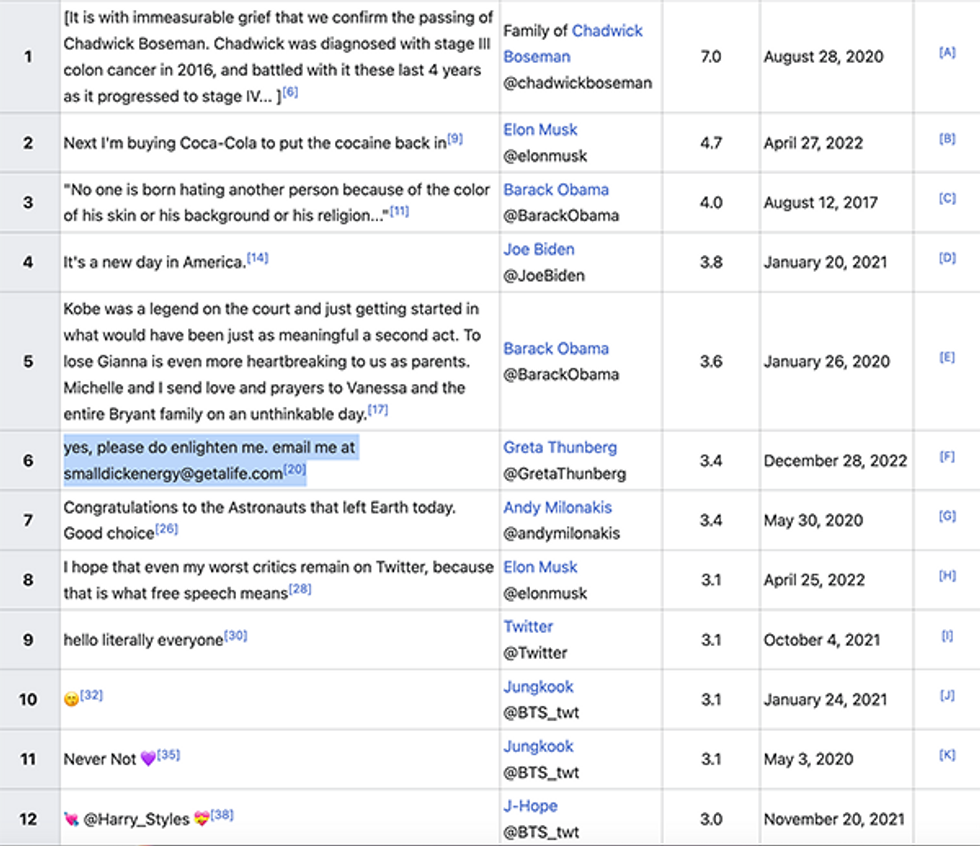Open the Greta Thunberg link

point(560,447)
